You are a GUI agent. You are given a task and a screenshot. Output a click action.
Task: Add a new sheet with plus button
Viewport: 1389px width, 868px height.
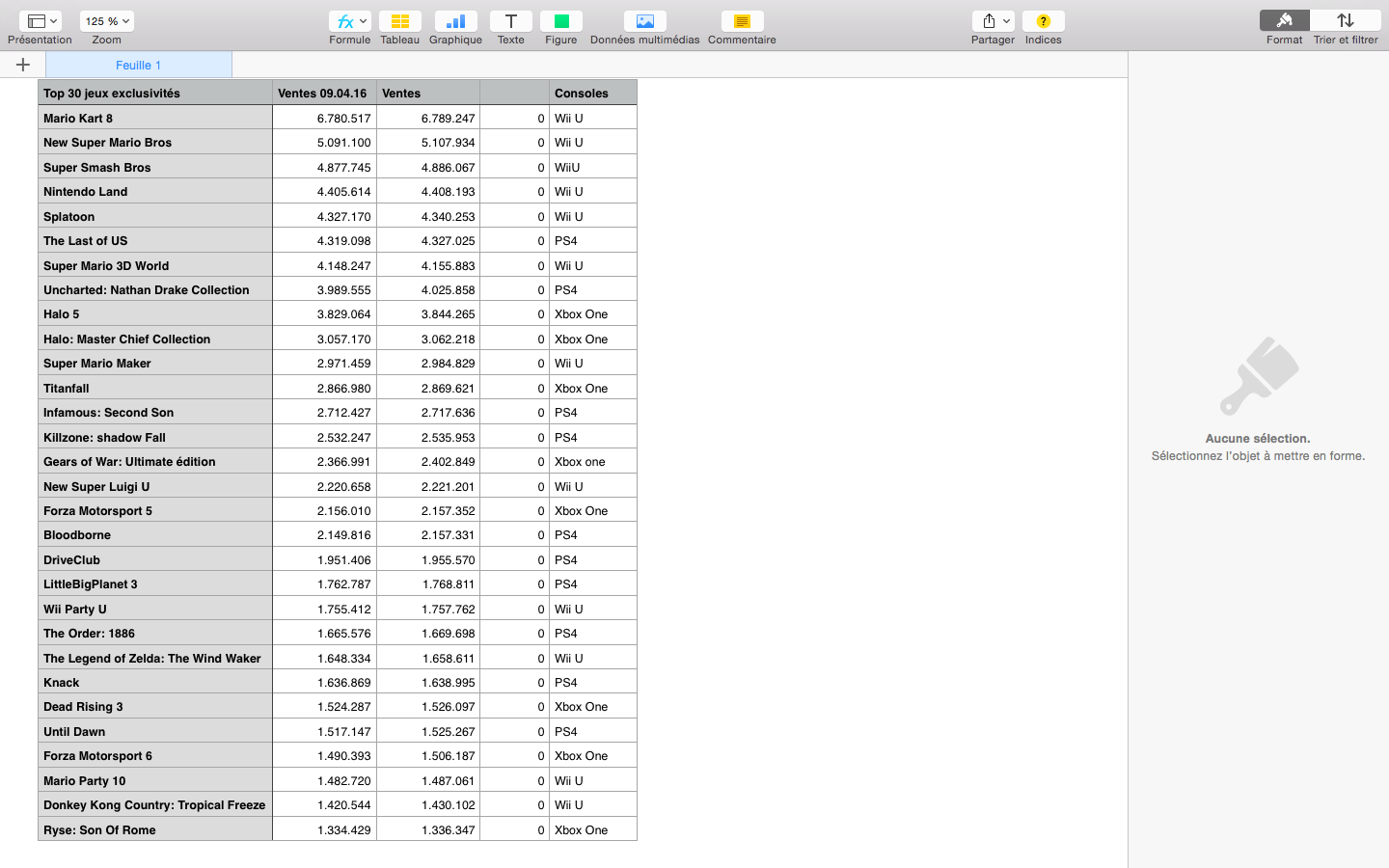[23, 65]
